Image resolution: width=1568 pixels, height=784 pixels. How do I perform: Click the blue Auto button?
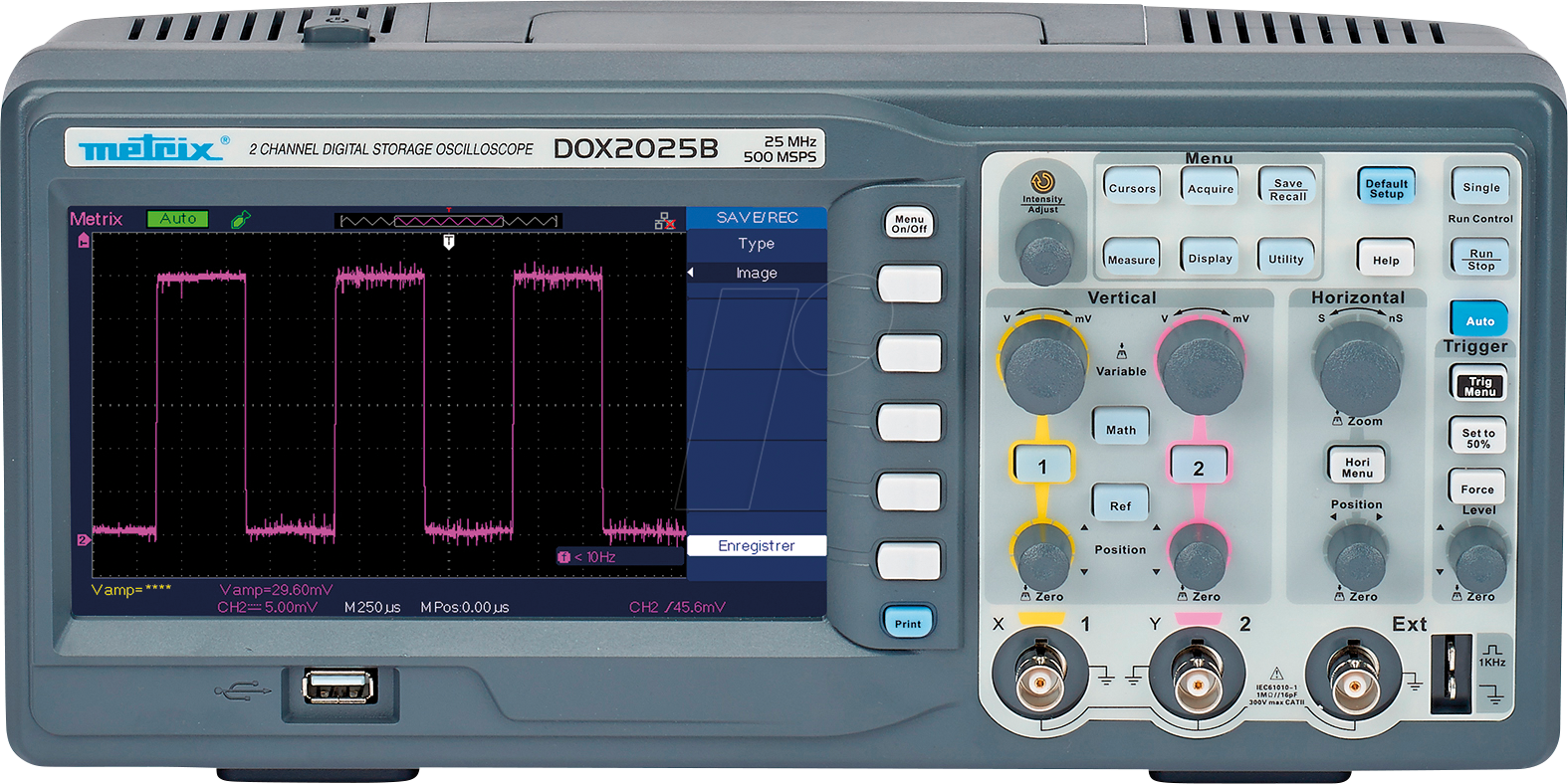click(1479, 319)
